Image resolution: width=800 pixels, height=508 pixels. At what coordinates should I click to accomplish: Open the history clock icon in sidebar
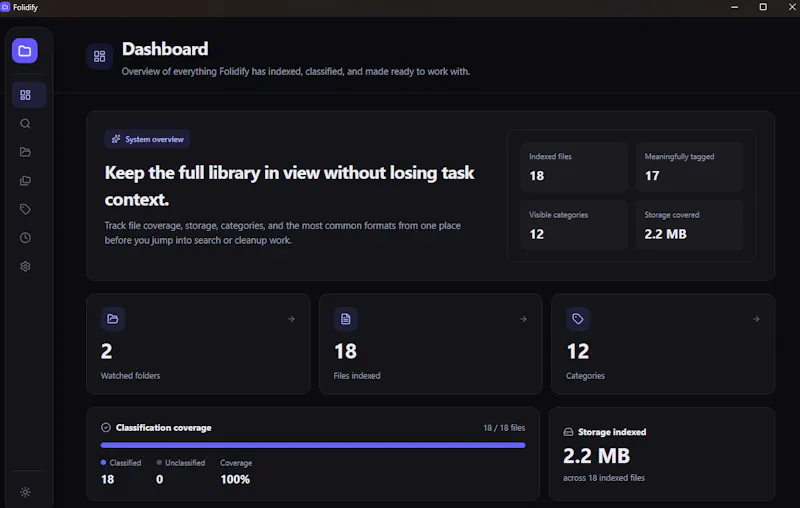coord(26,238)
